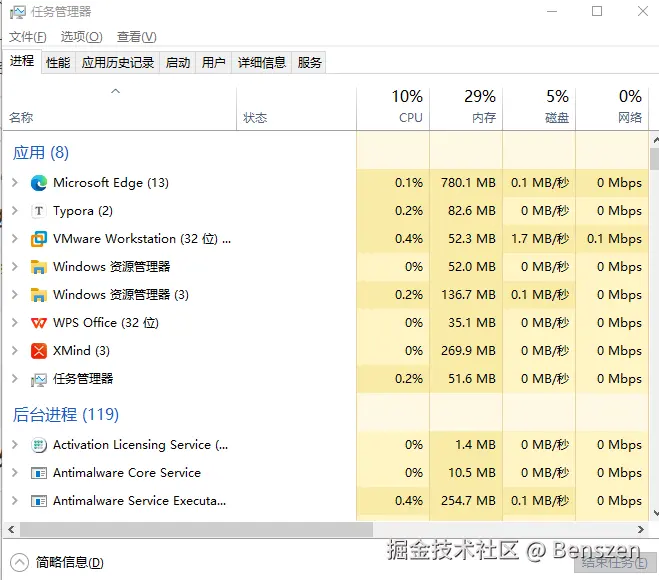Viewport: 659px width, 580px height.
Task: Click the WPS Office icon
Action: 39,323
